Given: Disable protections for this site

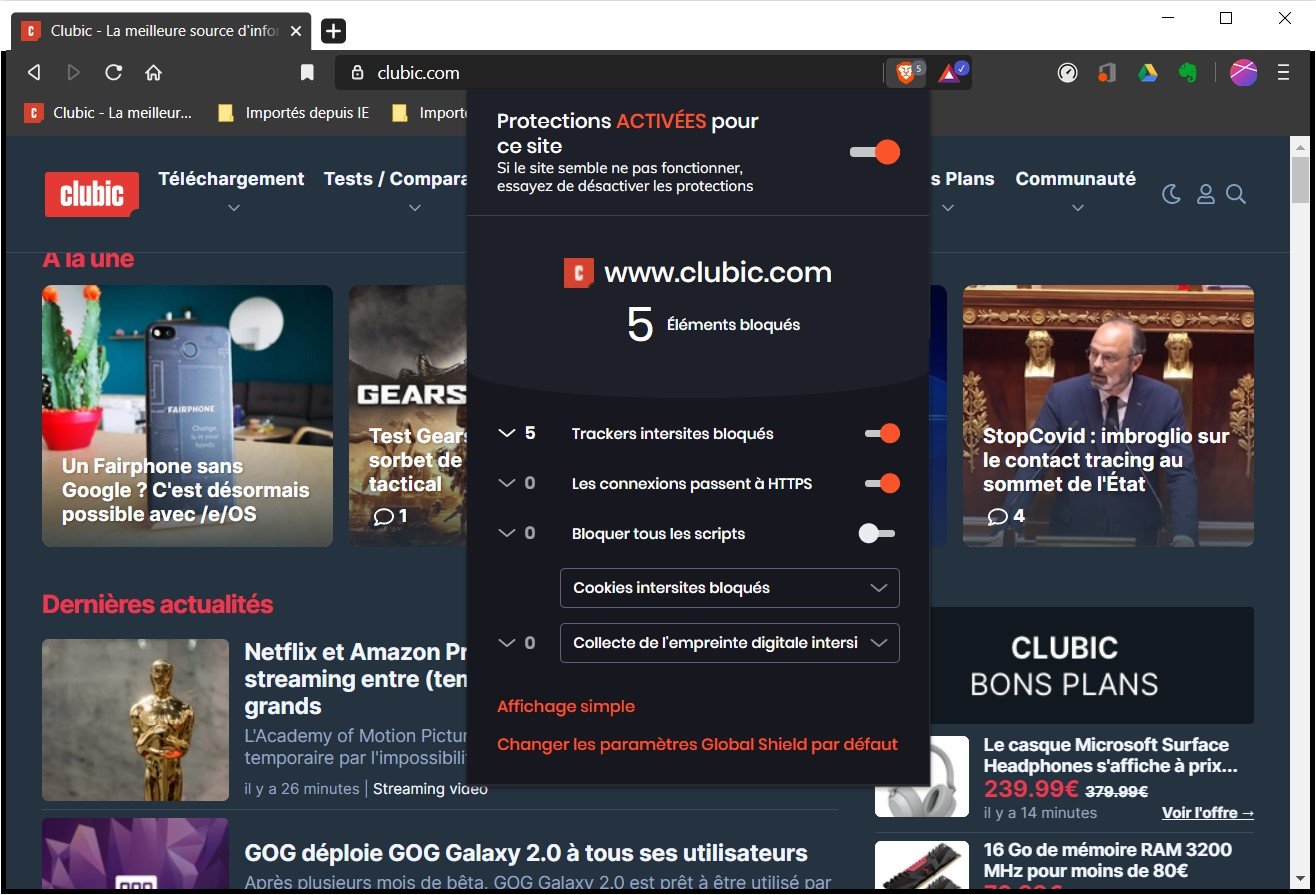Looking at the screenshot, I should click(874, 151).
